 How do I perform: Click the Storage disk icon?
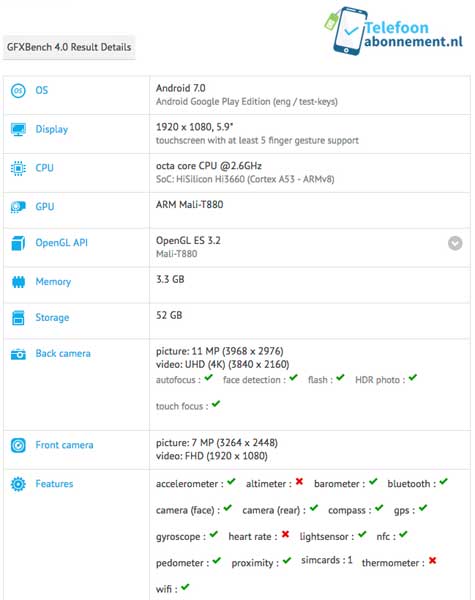coord(18,318)
